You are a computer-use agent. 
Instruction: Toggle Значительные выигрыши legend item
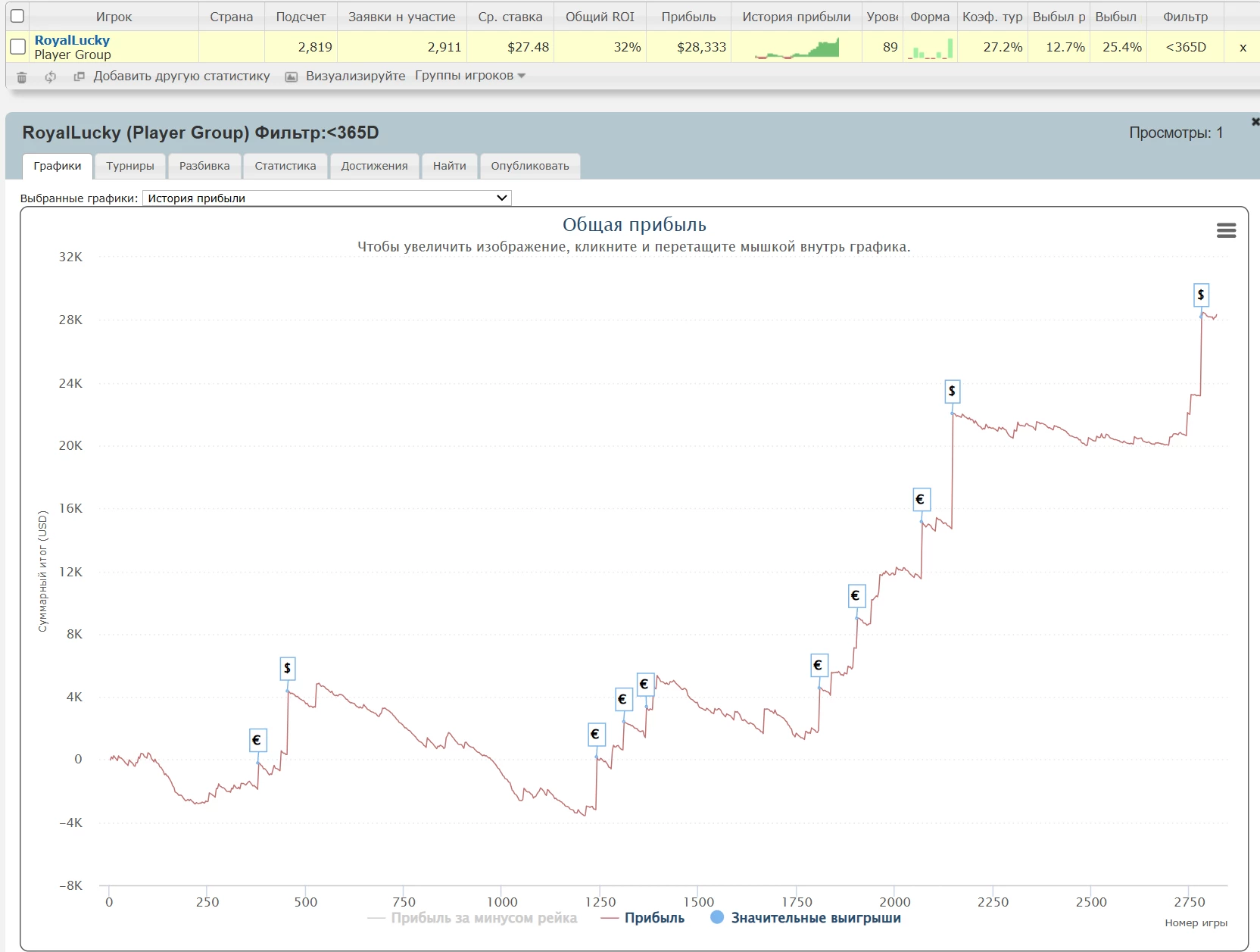point(806,918)
